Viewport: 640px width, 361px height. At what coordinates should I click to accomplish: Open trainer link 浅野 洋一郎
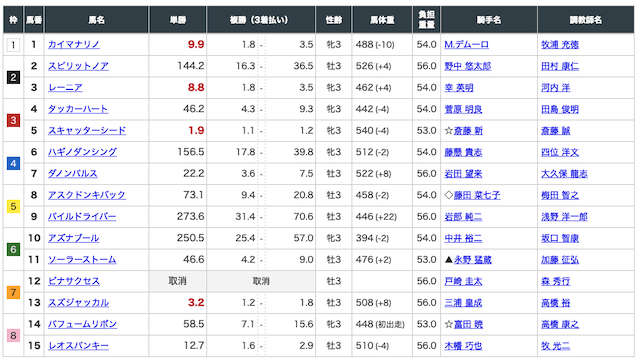coord(564,217)
